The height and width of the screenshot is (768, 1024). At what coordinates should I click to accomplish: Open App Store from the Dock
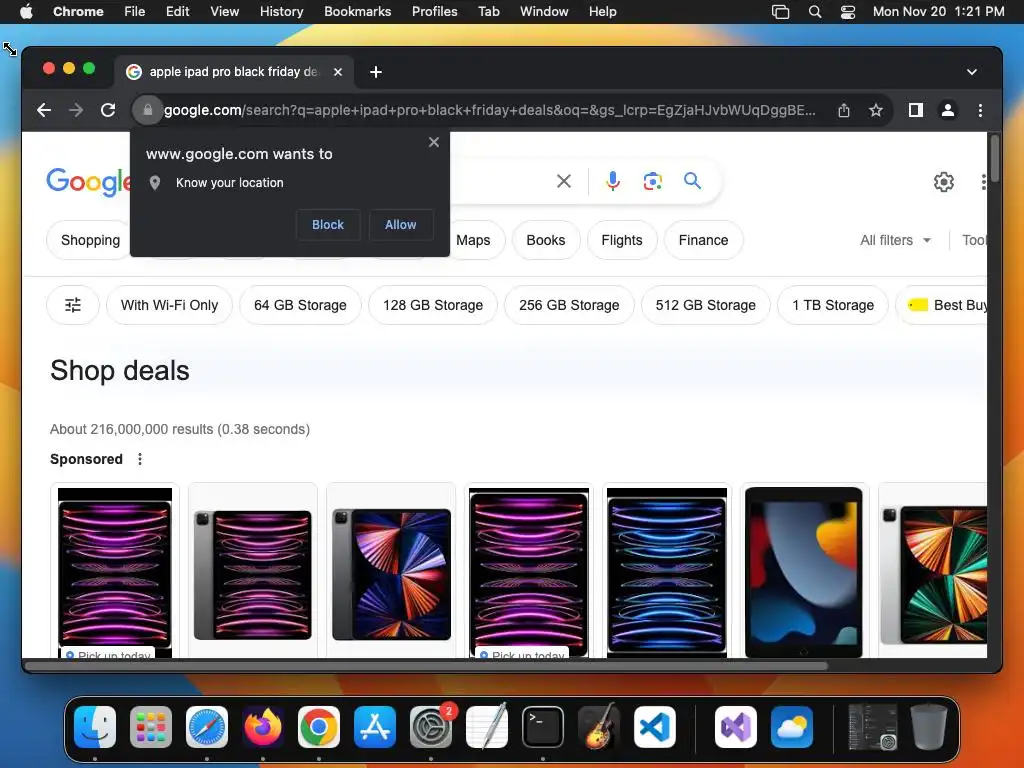point(375,727)
